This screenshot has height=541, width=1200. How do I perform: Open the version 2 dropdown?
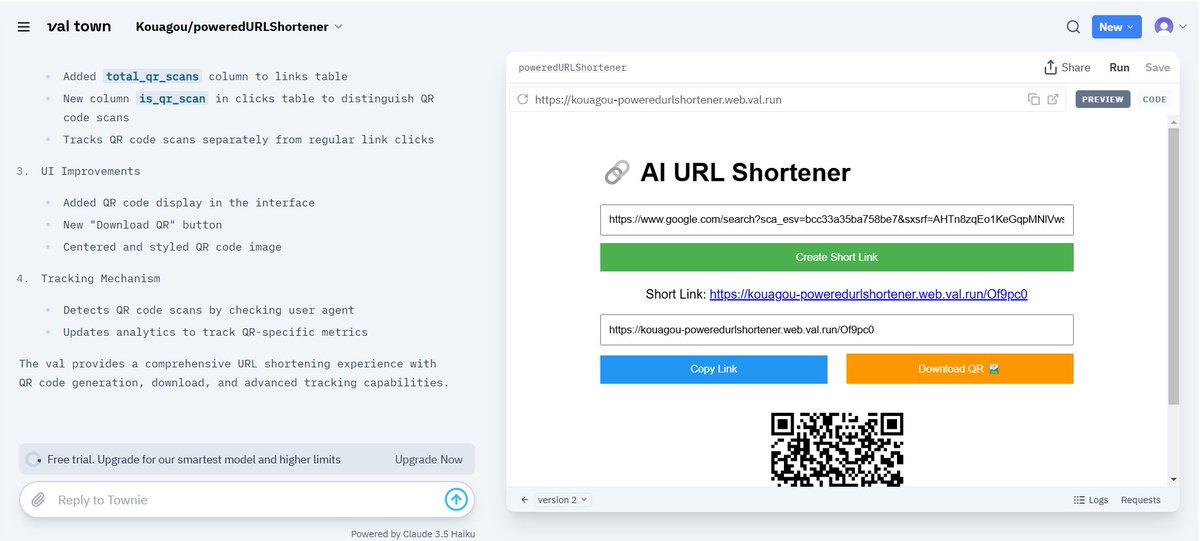563,499
